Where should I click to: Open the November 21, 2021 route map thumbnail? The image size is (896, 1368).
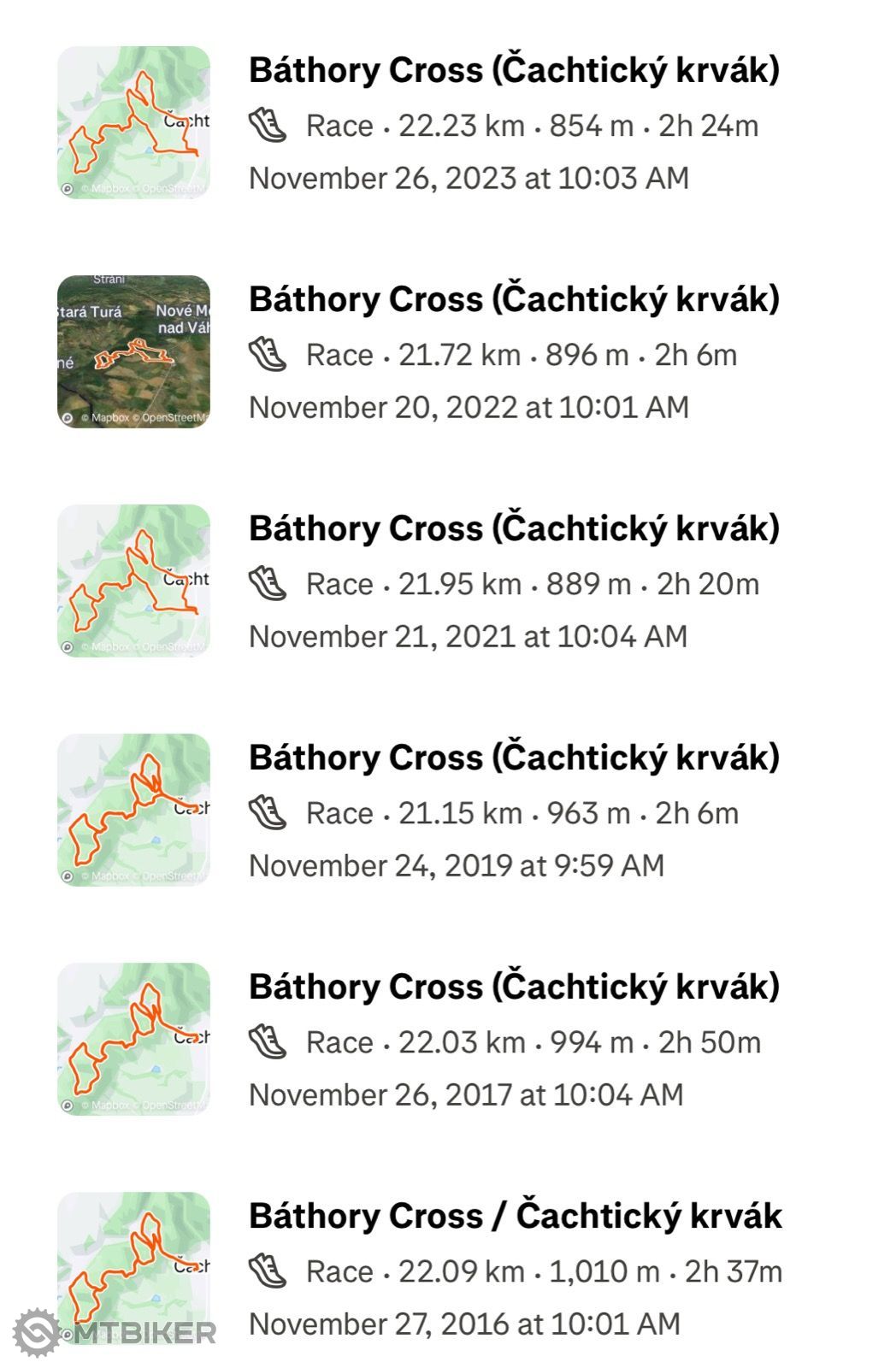click(133, 581)
